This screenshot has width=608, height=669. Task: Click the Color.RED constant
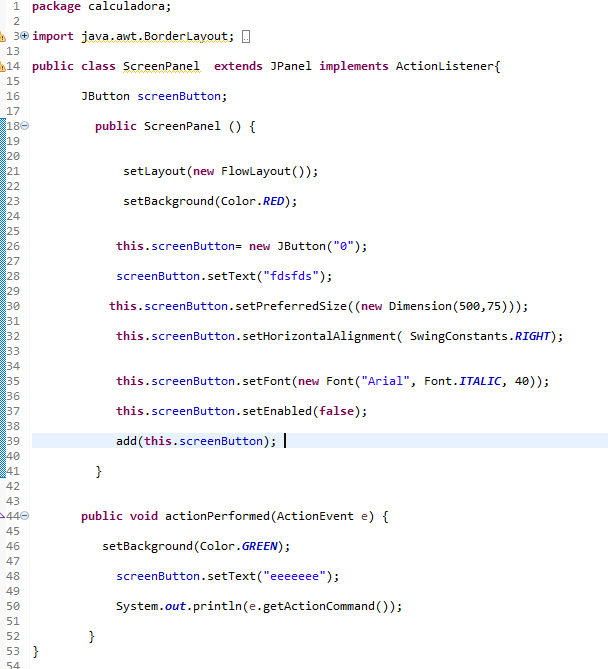point(252,201)
